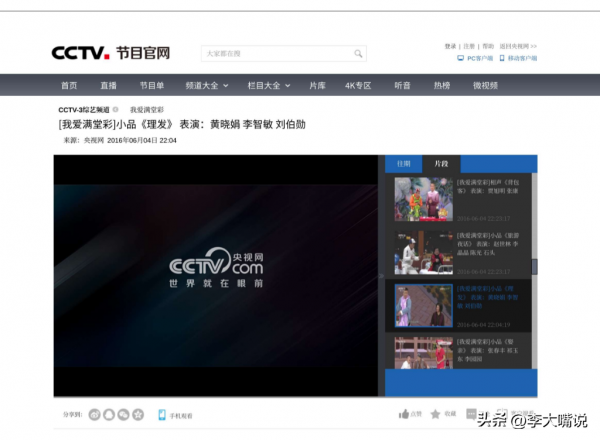Open PC客户端 download link

point(475,58)
